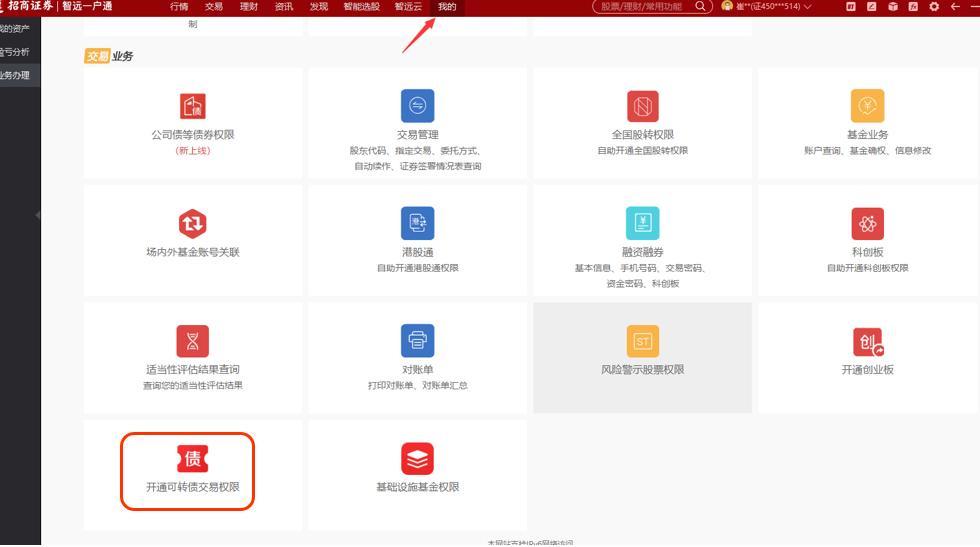Click the 融资融券 title text

(642, 252)
